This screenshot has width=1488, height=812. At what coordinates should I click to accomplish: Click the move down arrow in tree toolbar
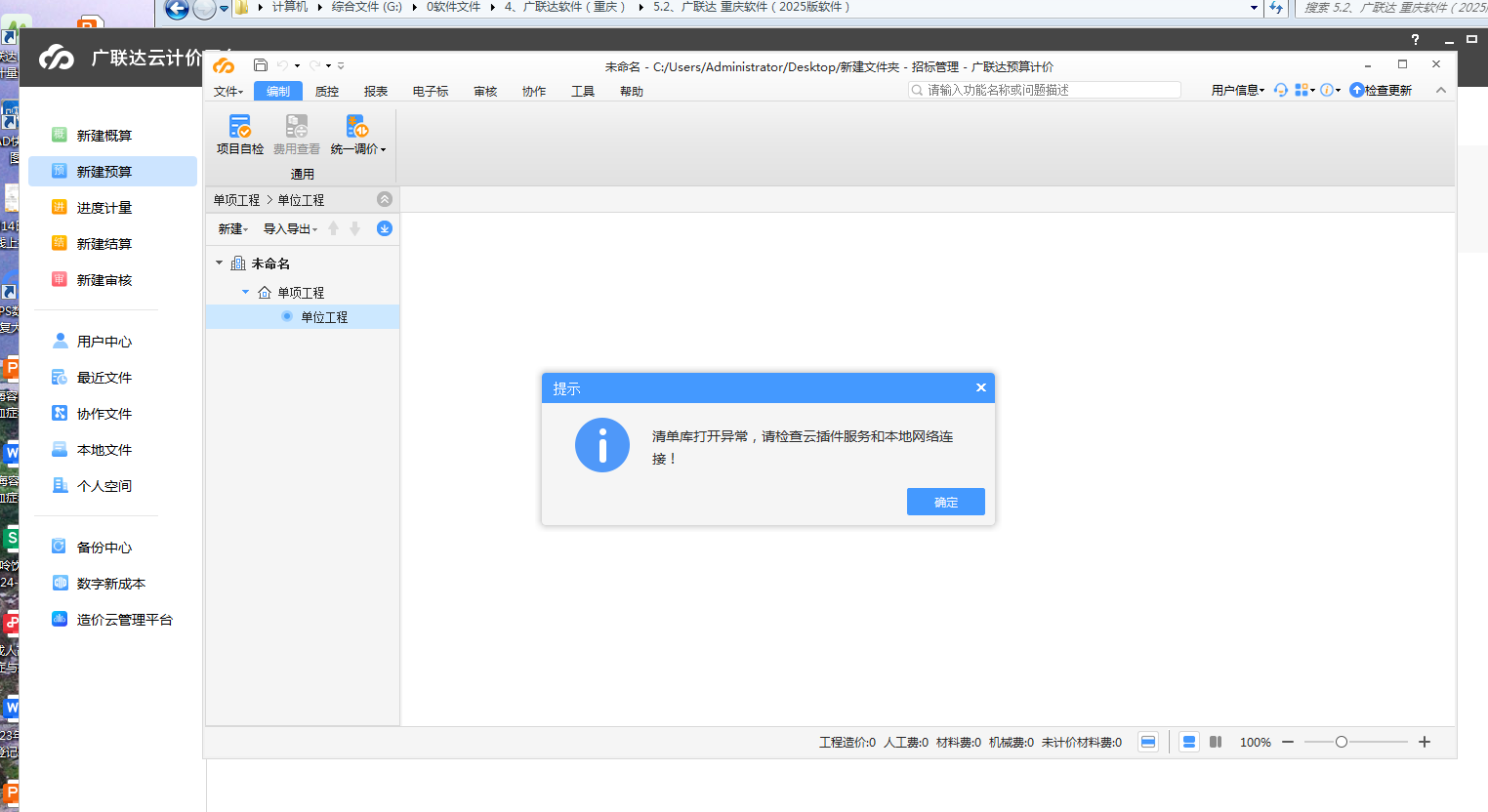(x=355, y=228)
